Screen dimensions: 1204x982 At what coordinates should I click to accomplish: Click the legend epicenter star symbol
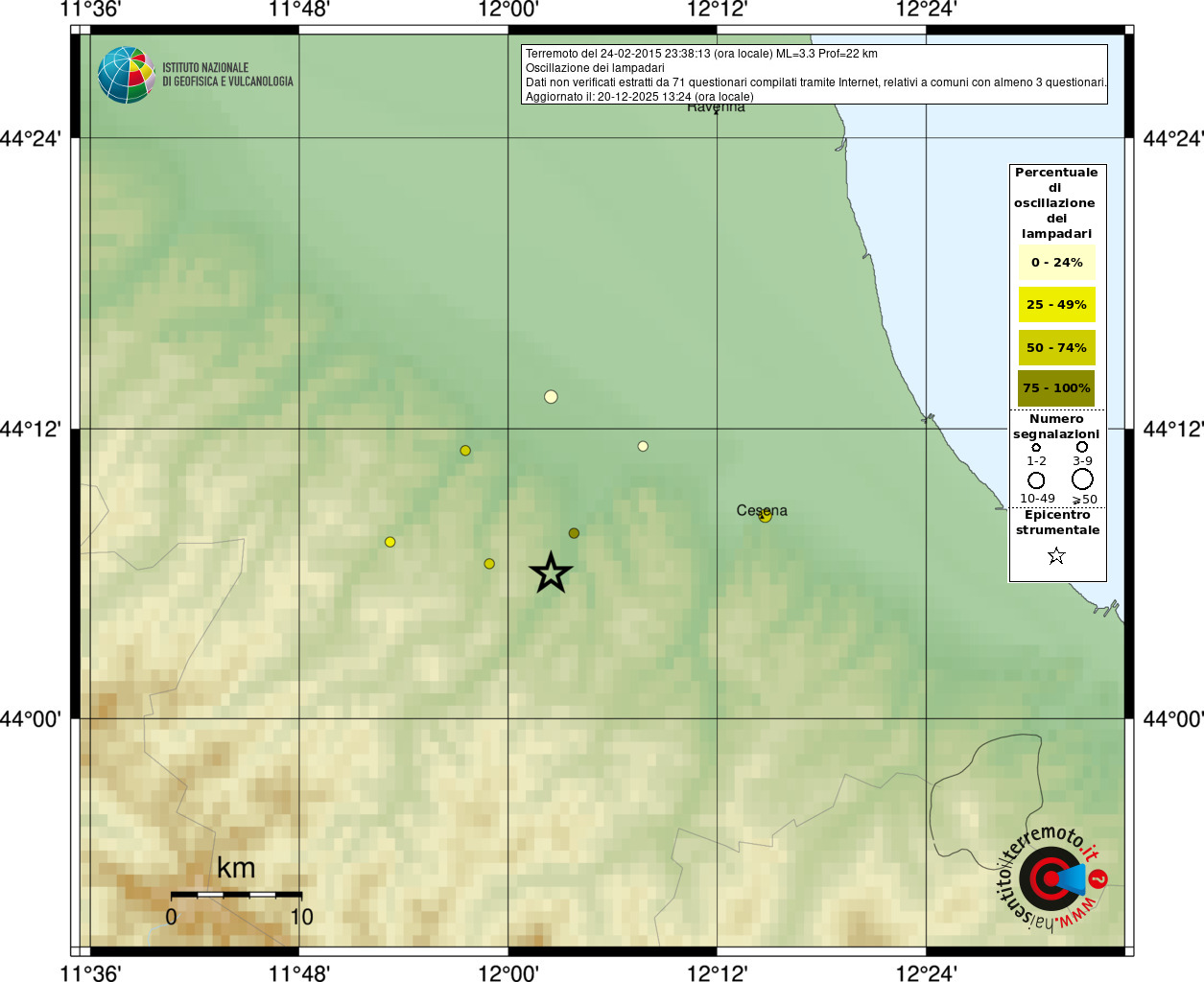coord(1056,555)
